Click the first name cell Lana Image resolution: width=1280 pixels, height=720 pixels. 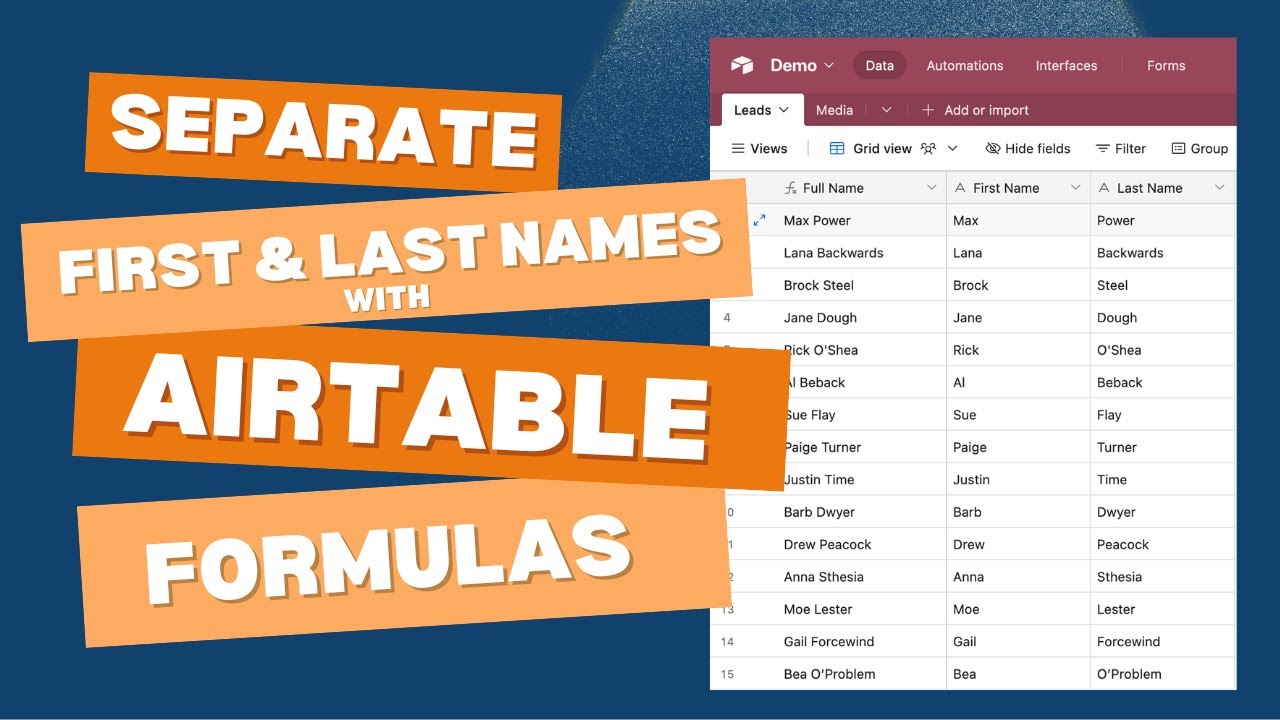(x=1018, y=253)
